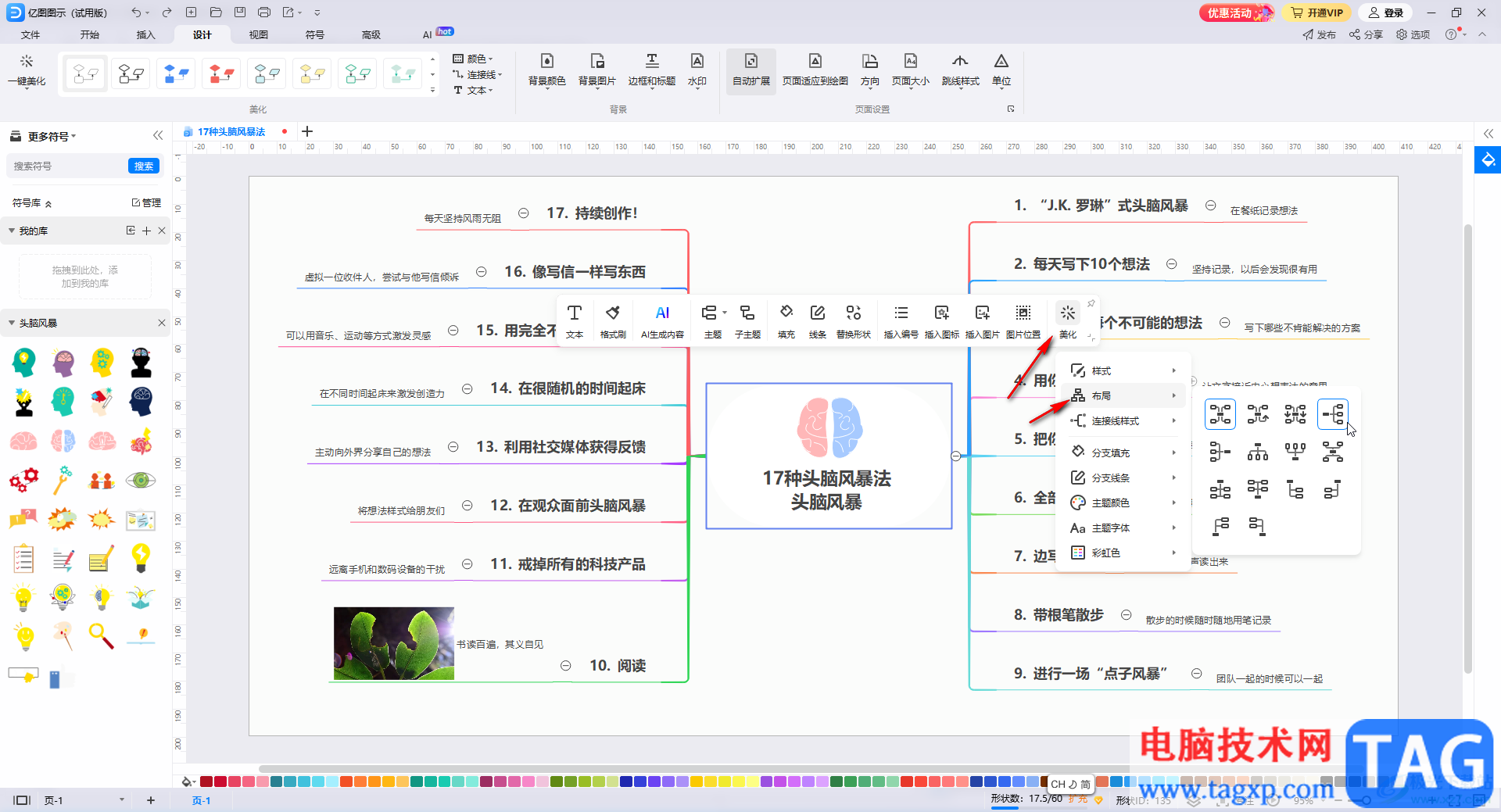Switch to the 开始 ribbon tab

click(x=90, y=34)
